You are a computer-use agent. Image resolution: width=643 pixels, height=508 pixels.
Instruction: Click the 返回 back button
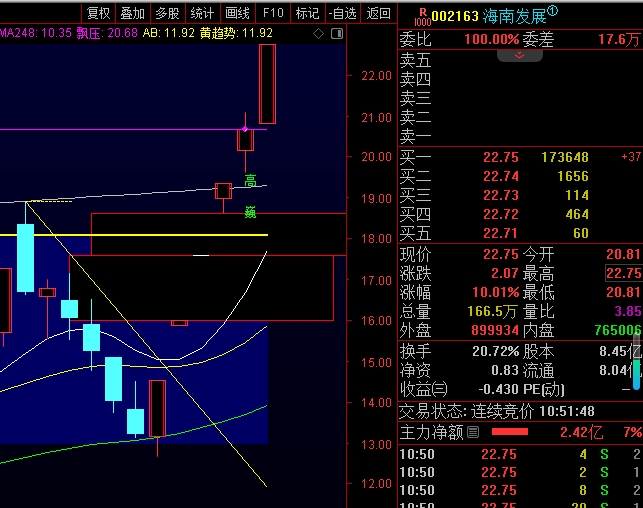pyautogui.click(x=378, y=13)
